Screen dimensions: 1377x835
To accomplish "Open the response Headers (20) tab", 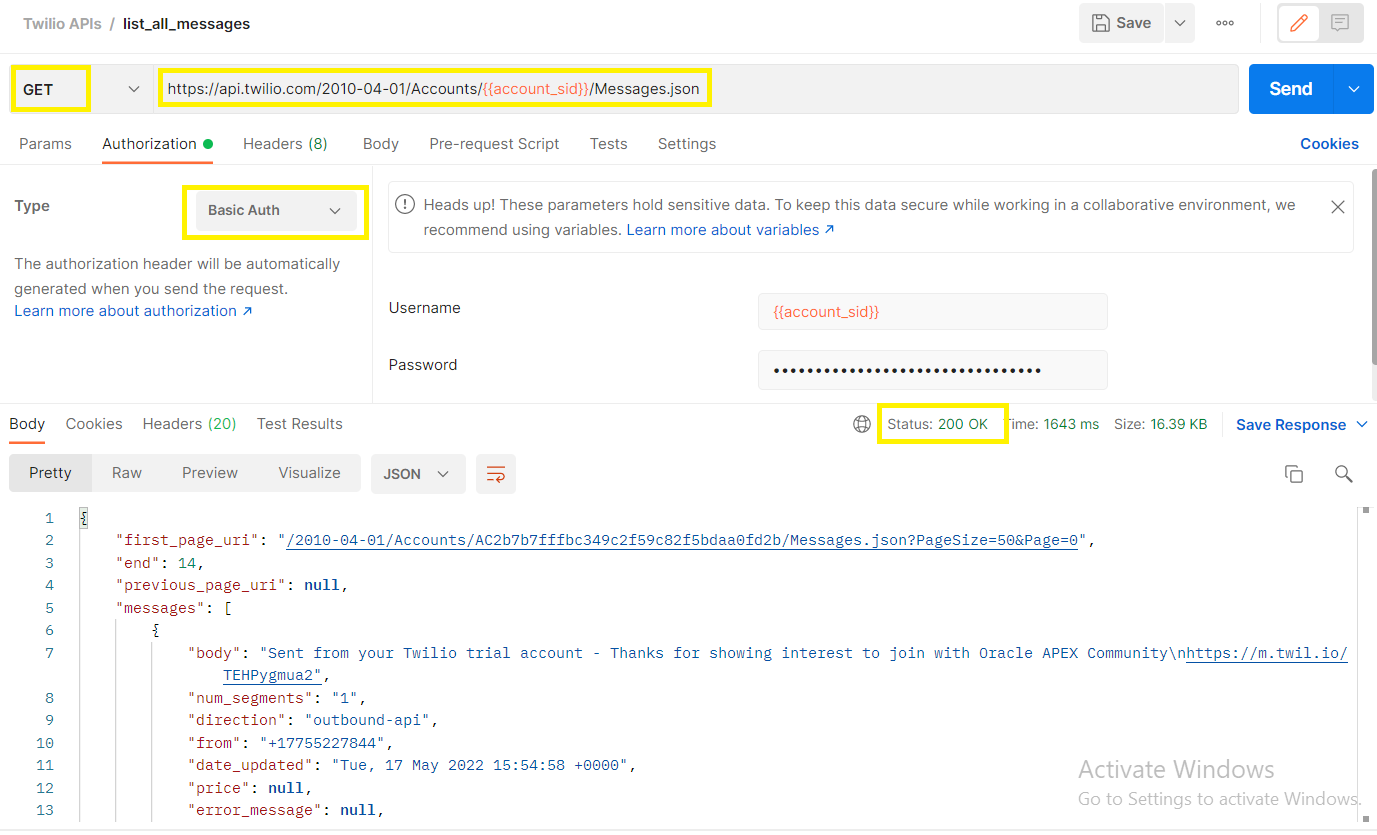I will [x=189, y=424].
